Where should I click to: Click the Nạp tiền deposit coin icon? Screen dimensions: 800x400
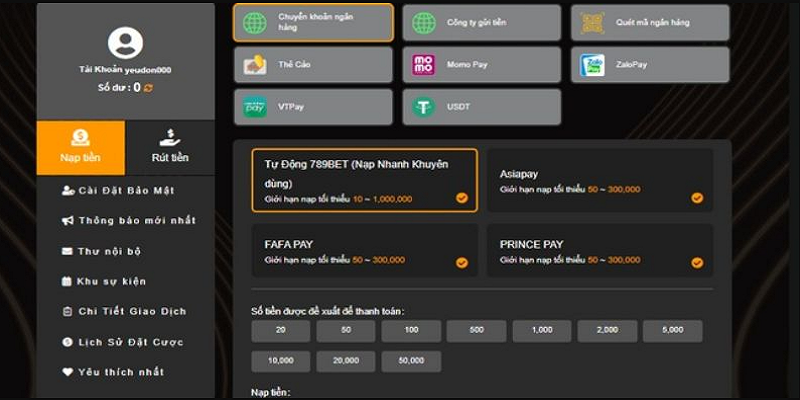[81, 137]
